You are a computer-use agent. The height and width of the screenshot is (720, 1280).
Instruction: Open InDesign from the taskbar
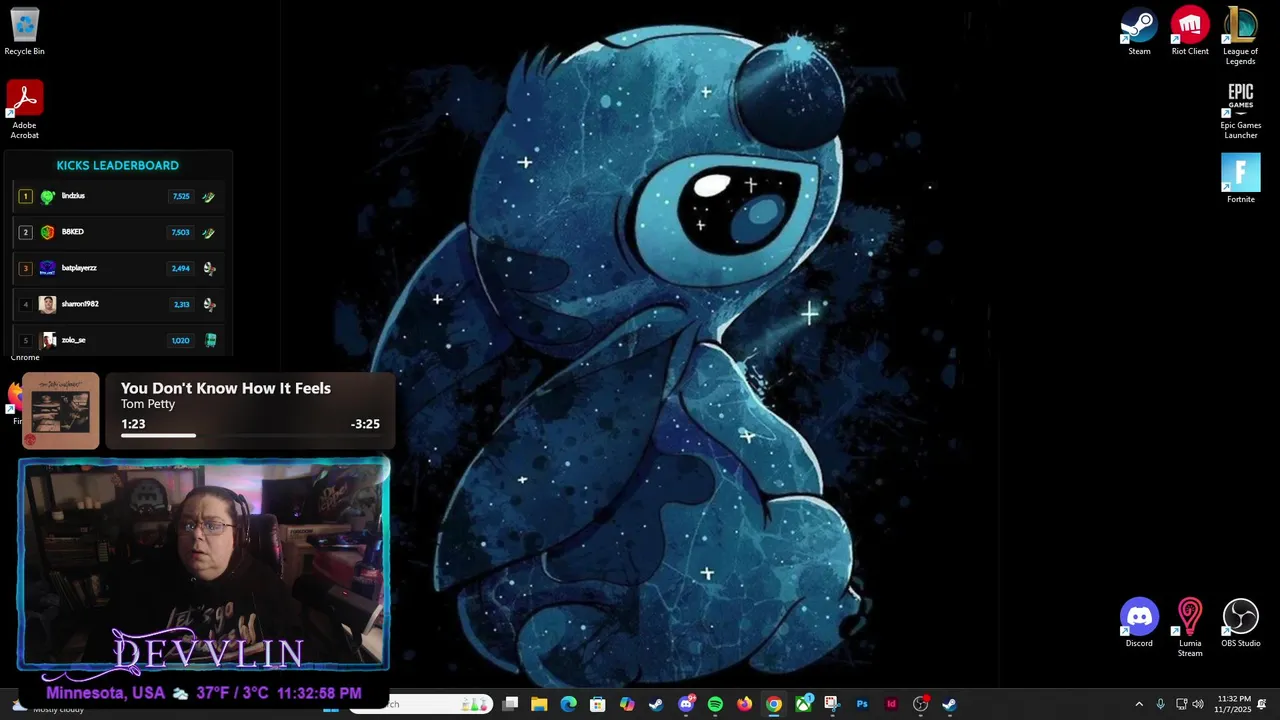coord(891,704)
